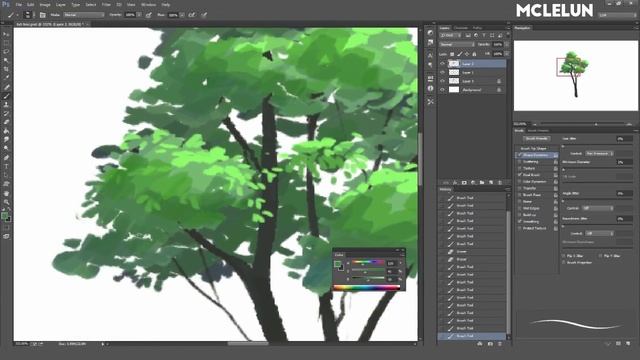Select Brush Tip Shape section
Viewport: 640px width, 360px height.
point(533,149)
